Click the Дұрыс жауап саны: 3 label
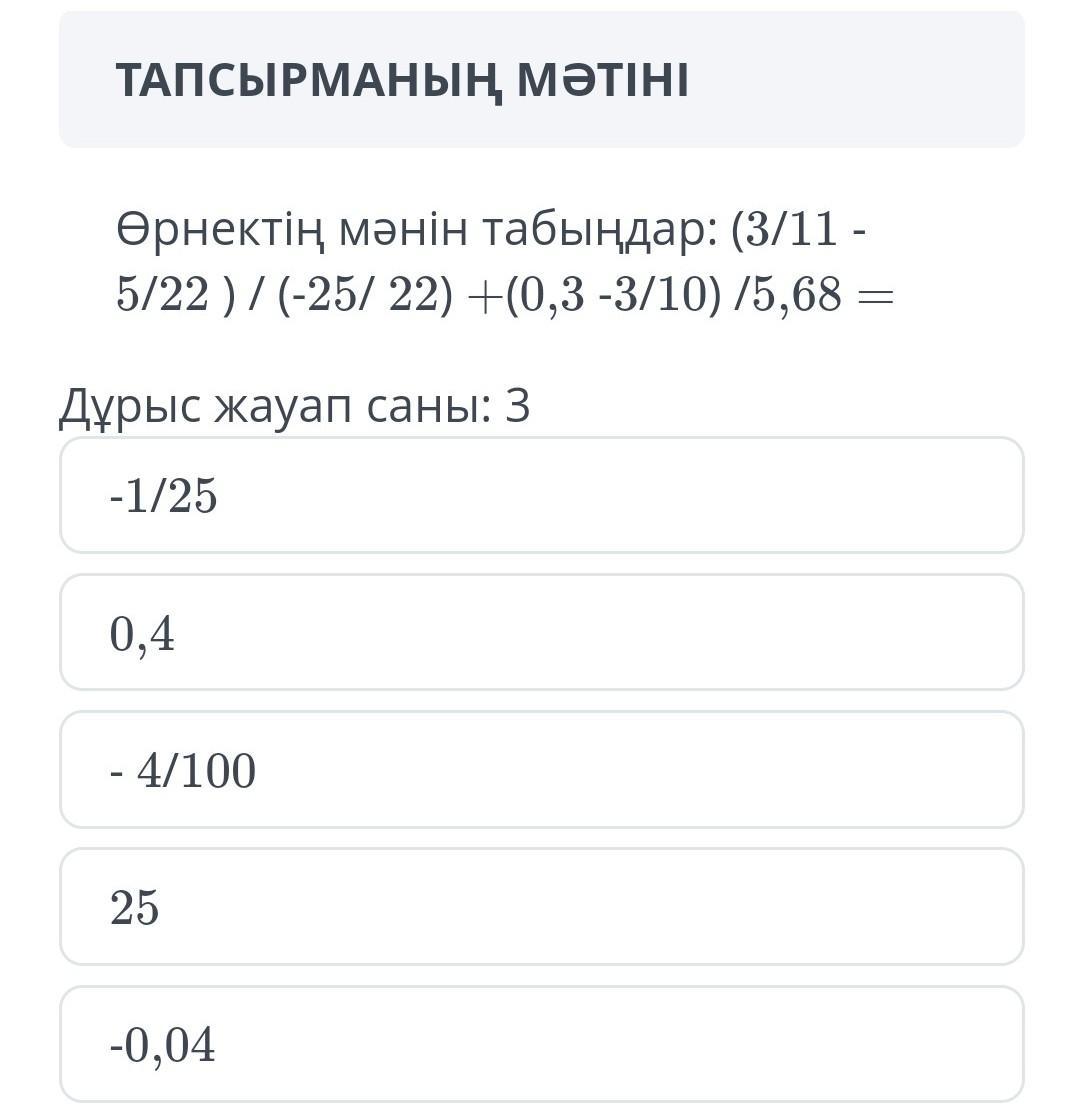This screenshot has height=1117, width=1080. [x=294, y=407]
